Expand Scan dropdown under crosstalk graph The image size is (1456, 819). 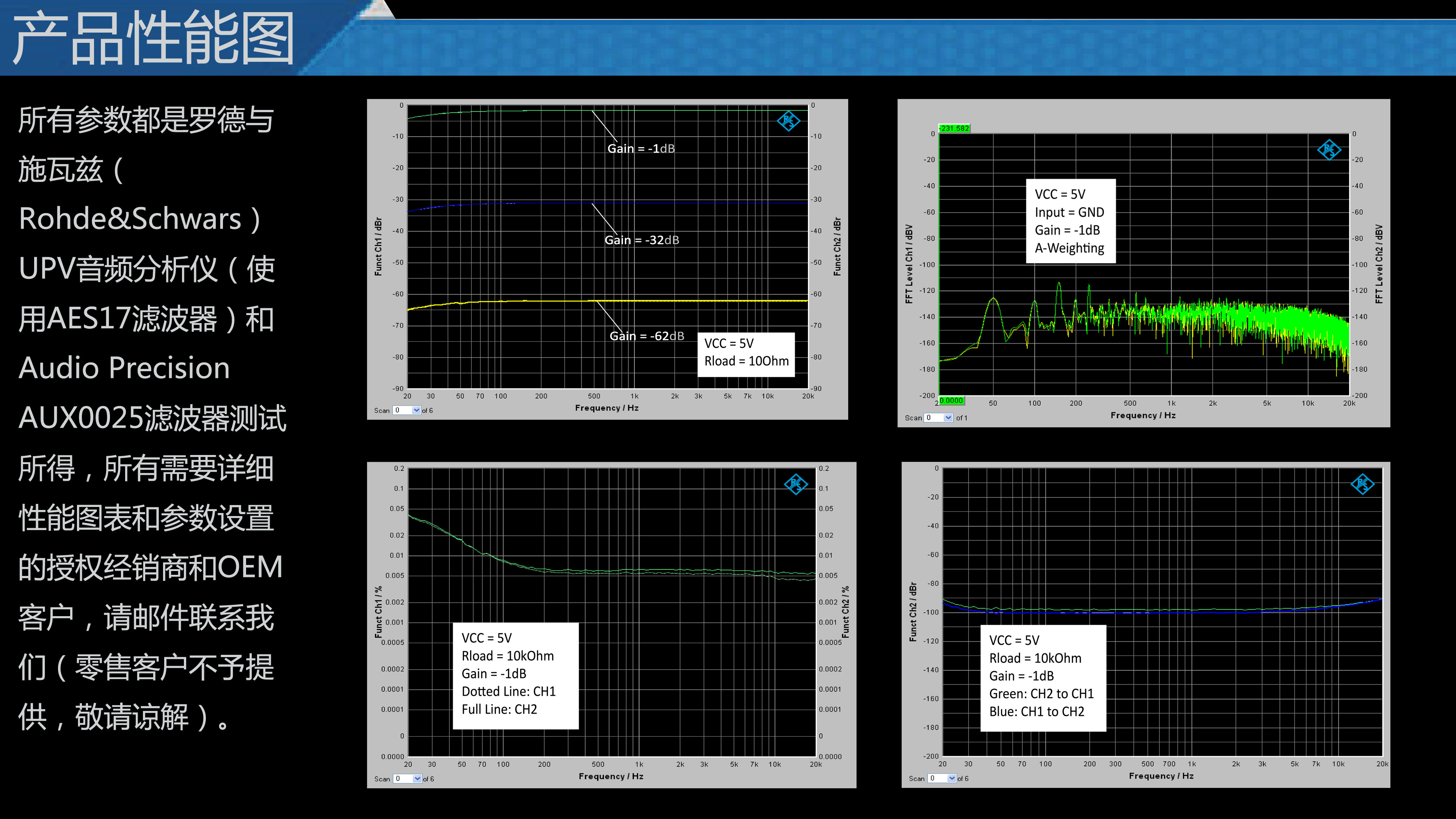point(951,778)
